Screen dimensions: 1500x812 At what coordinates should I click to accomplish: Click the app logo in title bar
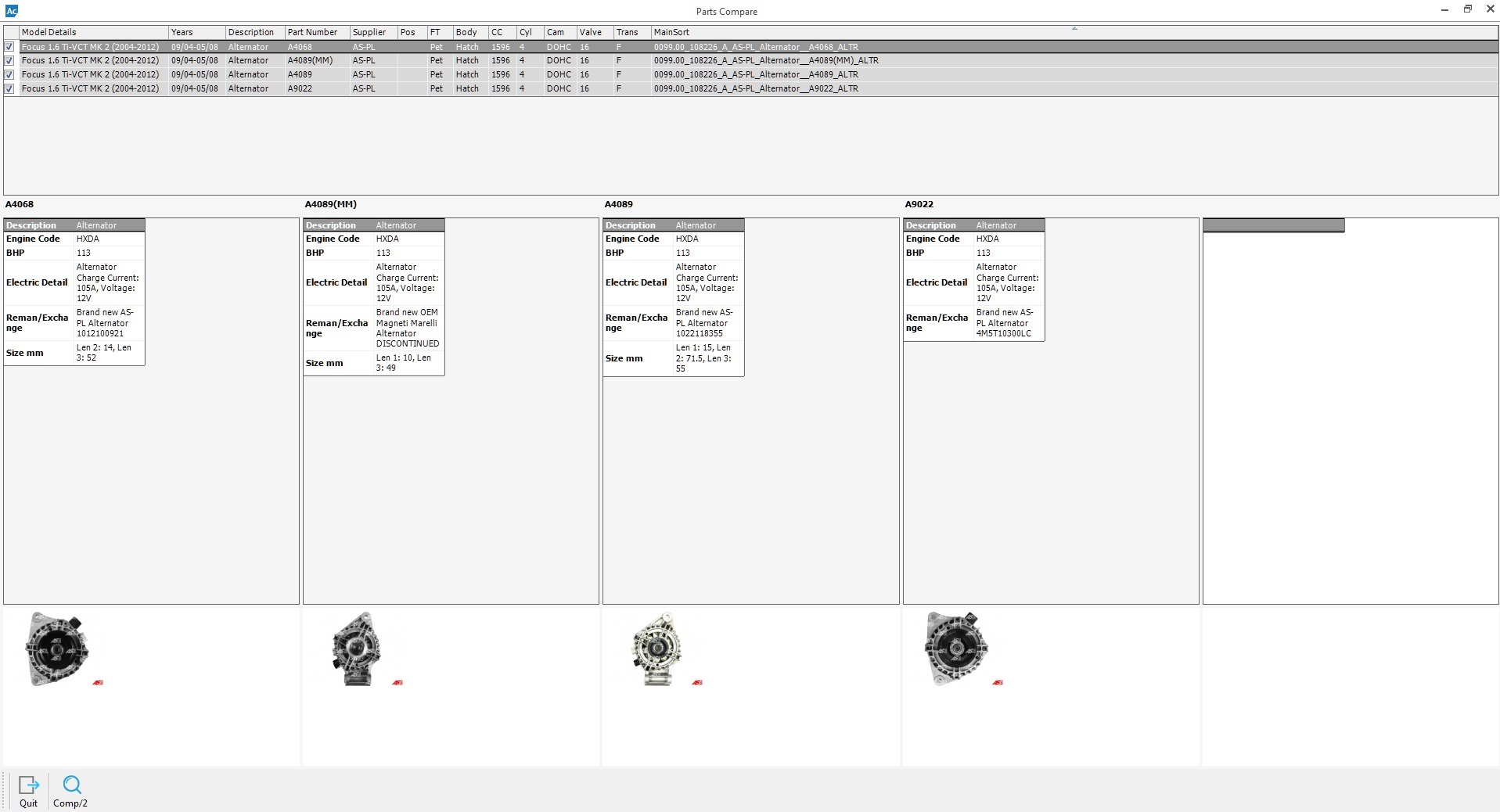click(11, 11)
